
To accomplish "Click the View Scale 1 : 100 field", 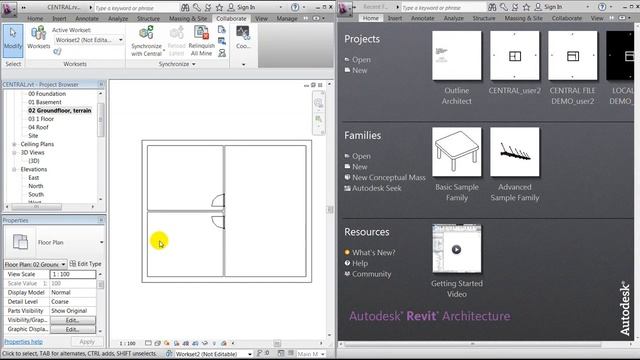I will click(x=73, y=274).
